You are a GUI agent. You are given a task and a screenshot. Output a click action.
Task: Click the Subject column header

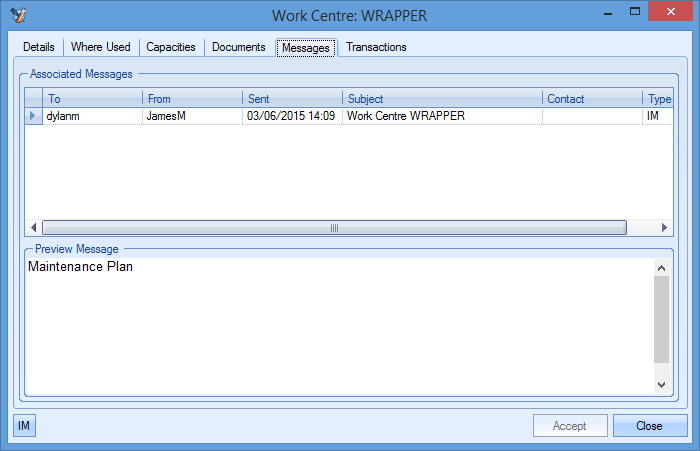pos(442,99)
